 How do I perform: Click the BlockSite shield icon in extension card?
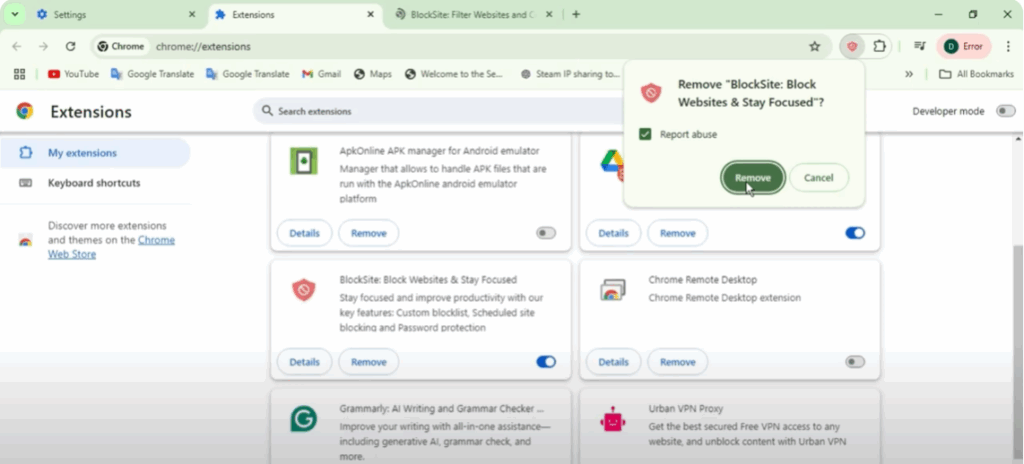click(x=304, y=290)
